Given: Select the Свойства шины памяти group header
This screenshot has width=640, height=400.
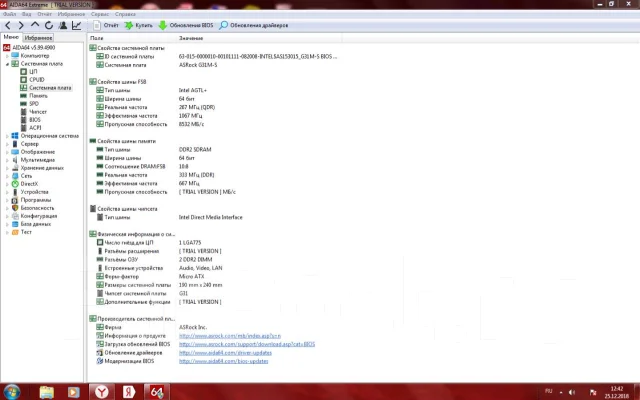Looking at the screenshot, I should click(127, 141).
